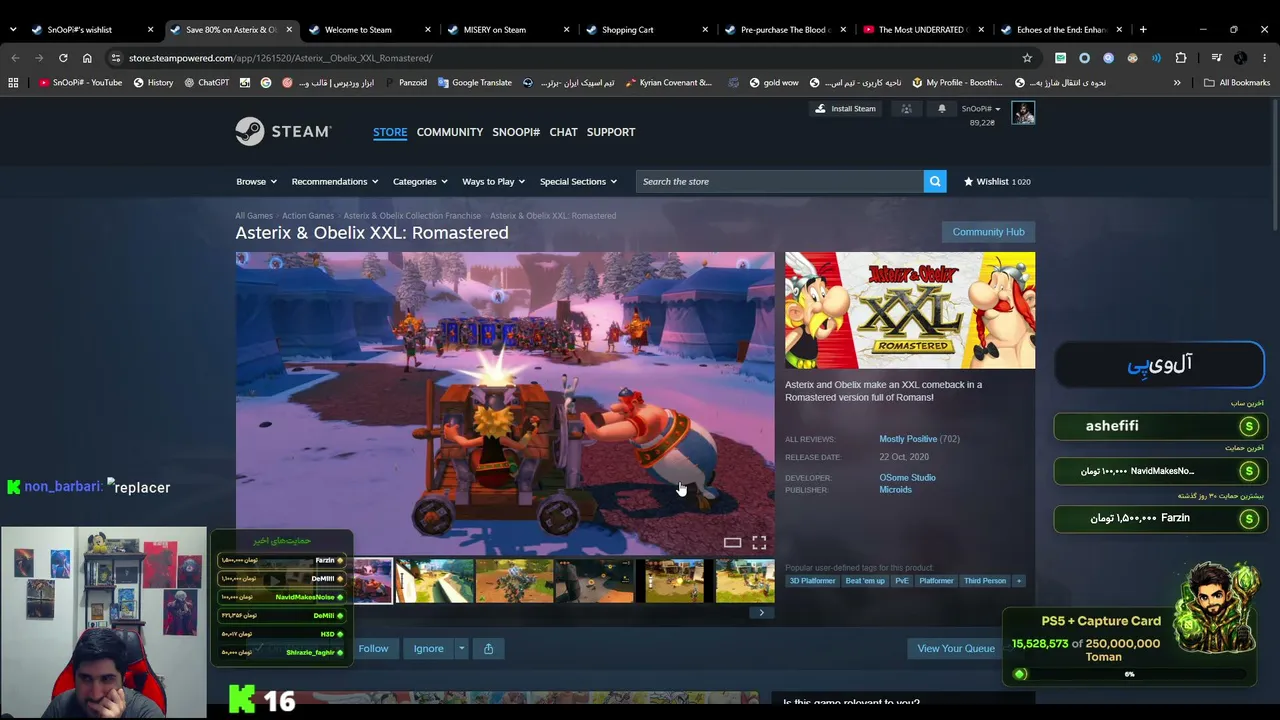Expand the Categories dropdown
The width and height of the screenshot is (1280, 720).
pyautogui.click(x=421, y=181)
